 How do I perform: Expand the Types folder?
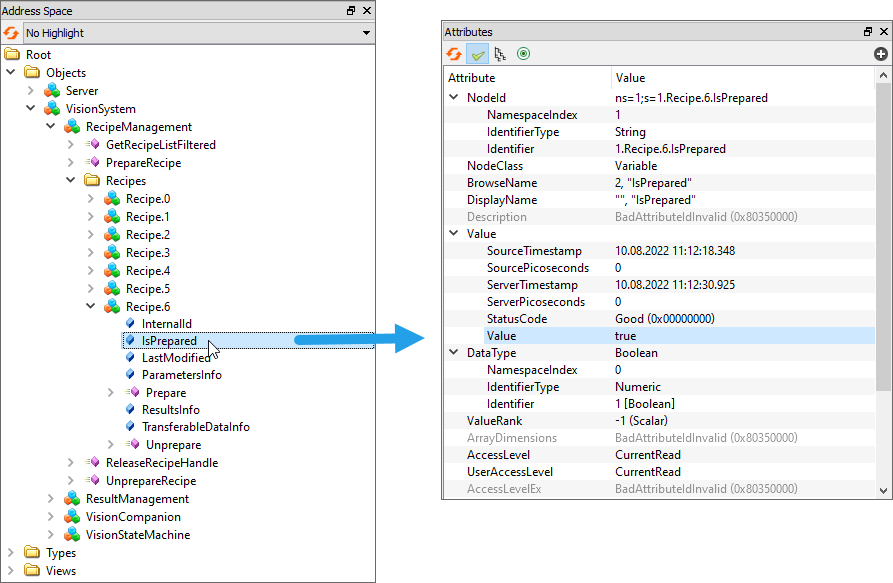click(11, 553)
